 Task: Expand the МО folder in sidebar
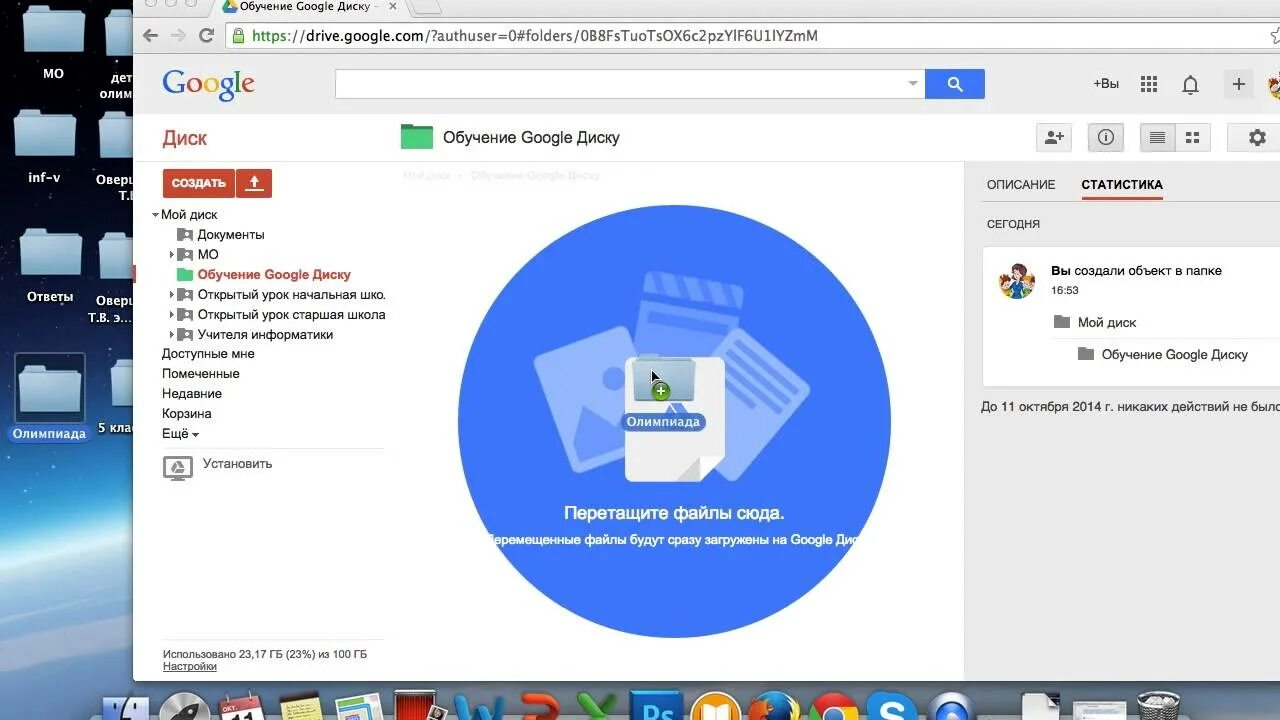(171, 255)
